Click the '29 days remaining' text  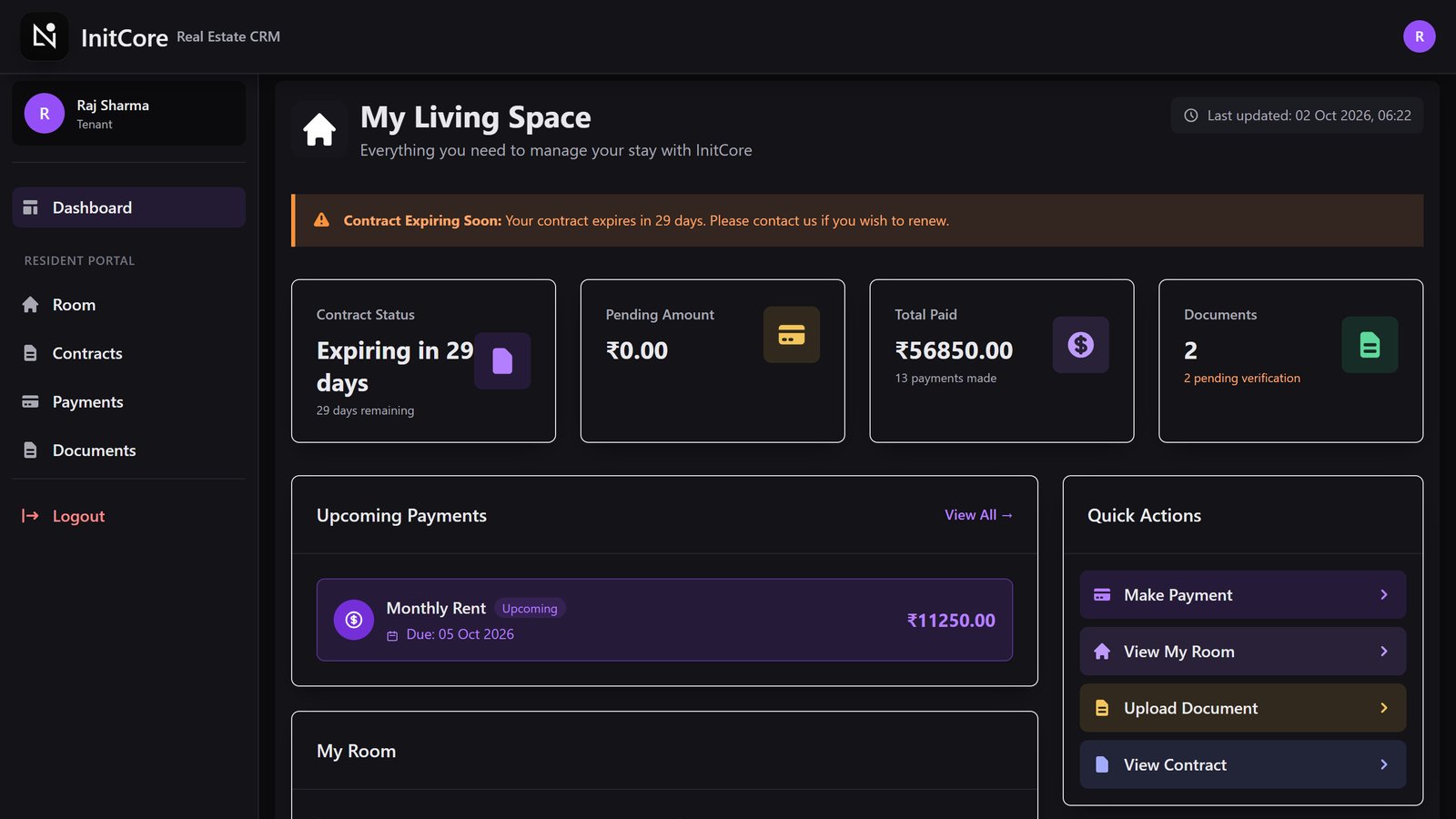click(x=365, y=410)
